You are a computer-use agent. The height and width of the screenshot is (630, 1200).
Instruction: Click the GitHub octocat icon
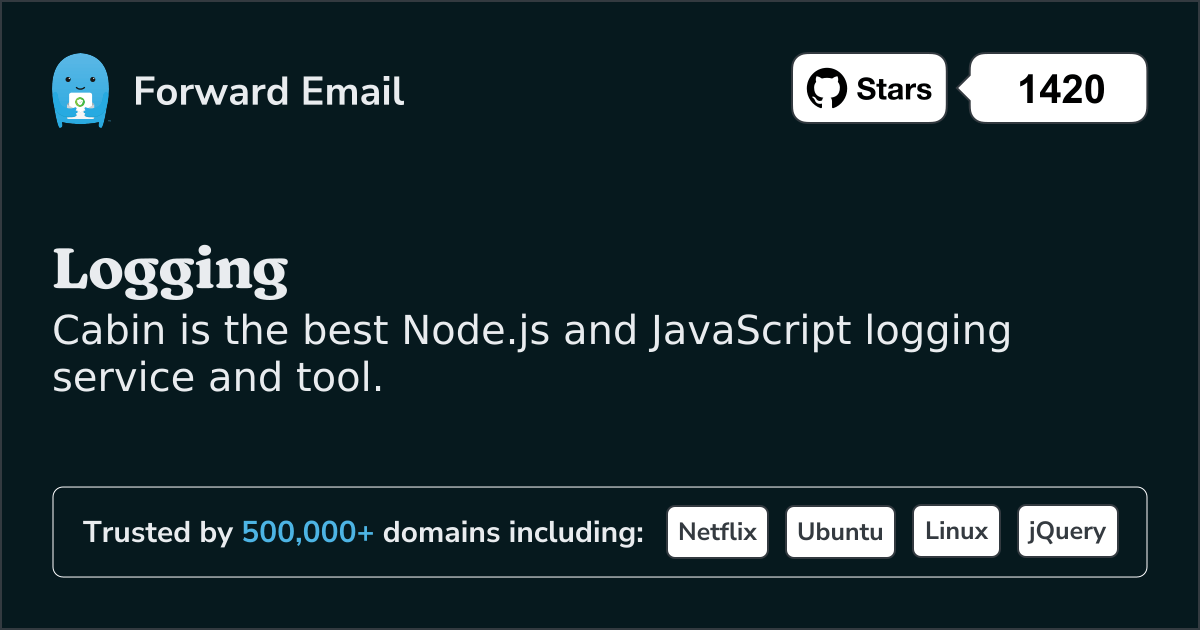click(x=826, y=88)
